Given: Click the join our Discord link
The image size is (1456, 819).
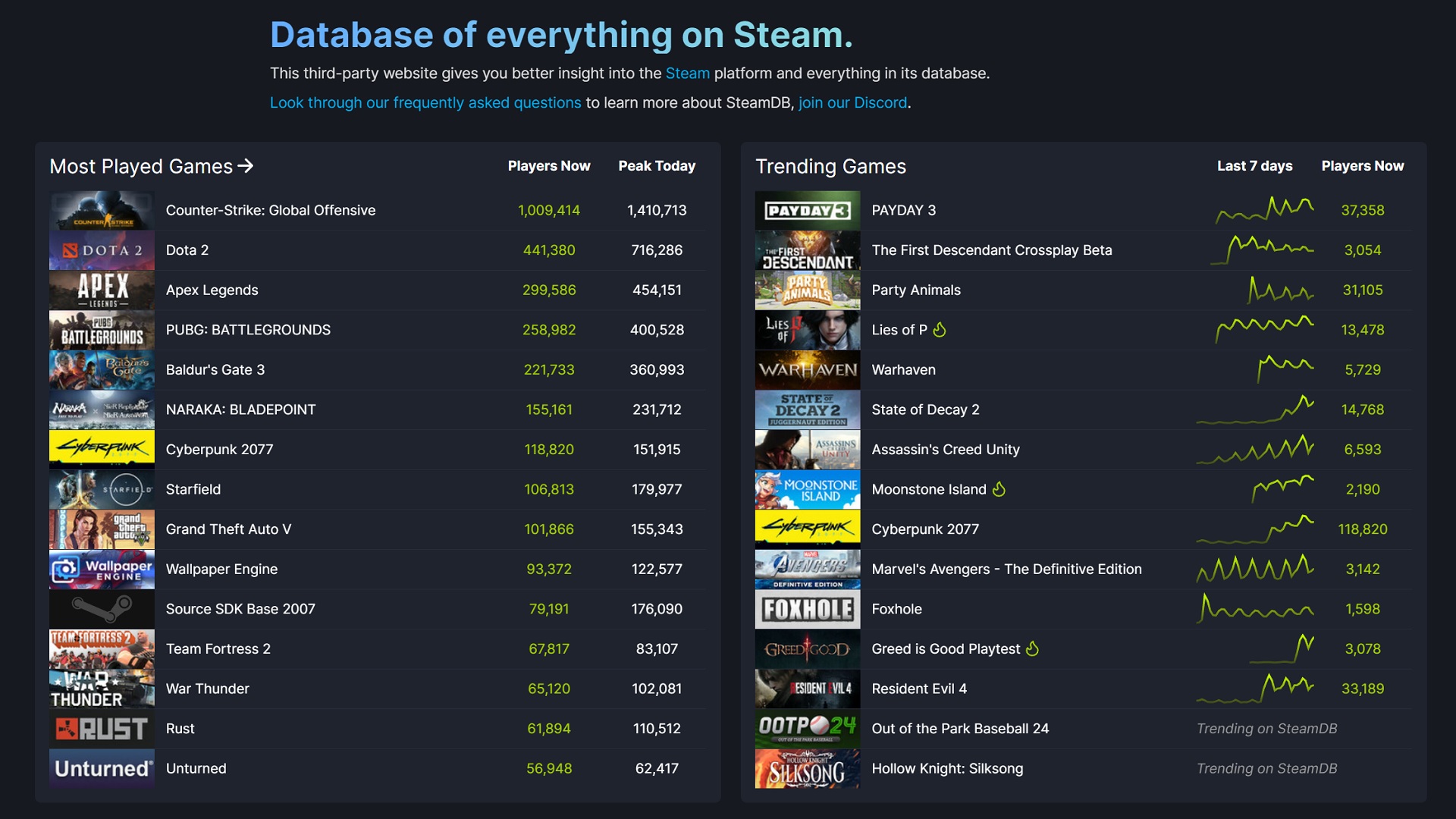Looking at the screenshot, I should (852, 102).
